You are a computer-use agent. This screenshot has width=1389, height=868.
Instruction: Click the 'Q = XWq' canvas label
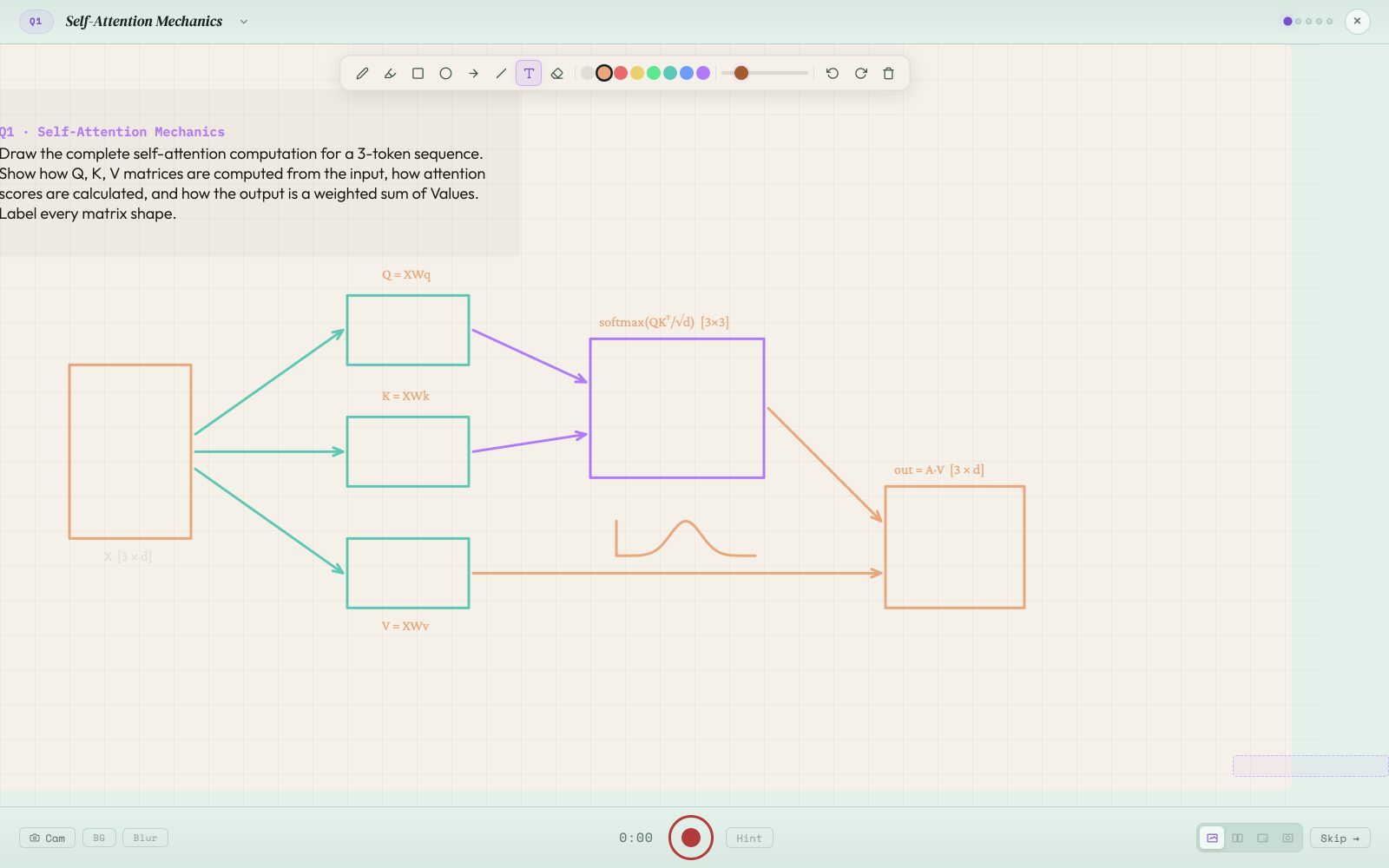click(406, 274)
